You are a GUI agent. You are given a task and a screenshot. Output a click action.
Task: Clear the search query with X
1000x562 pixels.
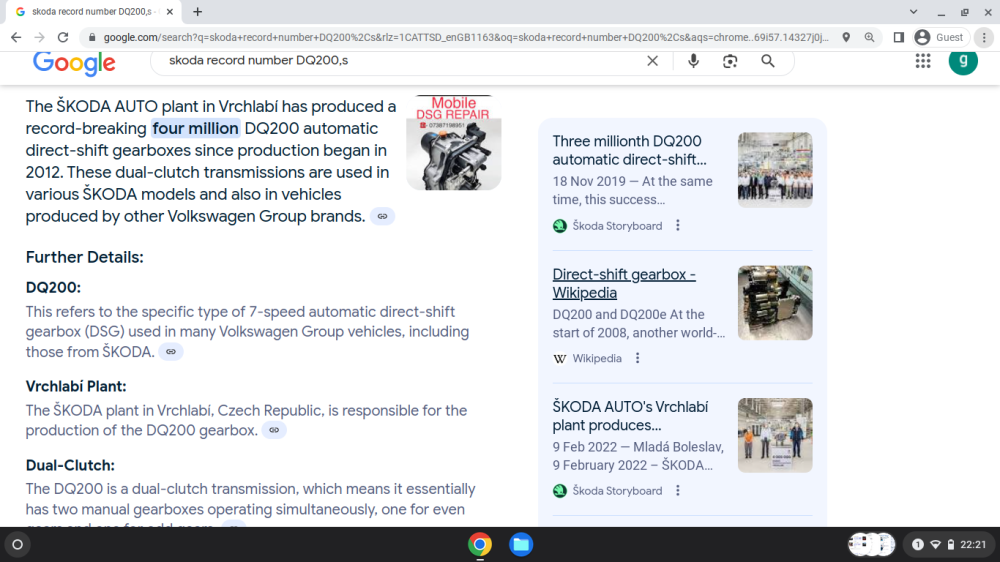pyautogui.click(x=652, y=61)
